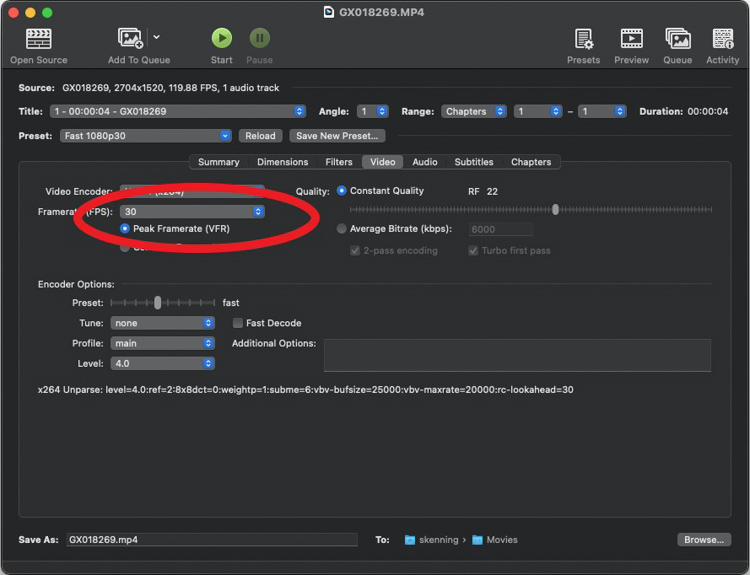Open the Range type dropdown showing Chapters
Viewport: 750px width, 575px height.
[x=474, y=111]
